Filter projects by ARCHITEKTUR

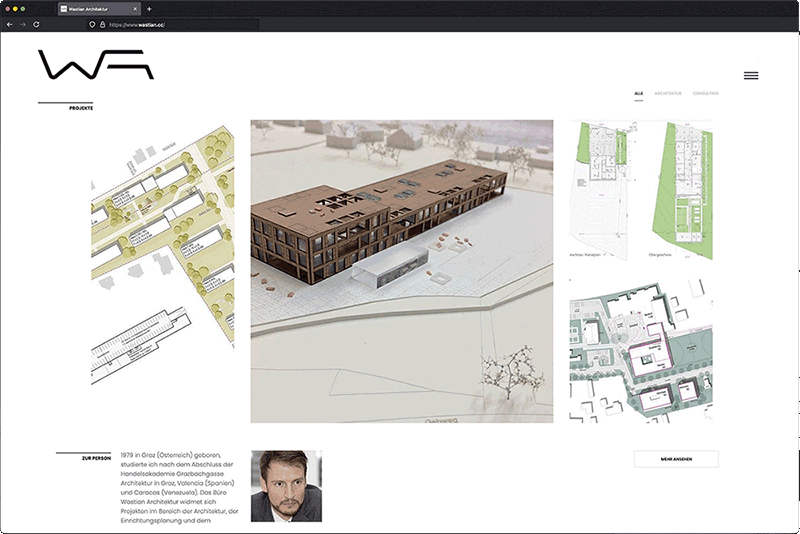(668, 93)
